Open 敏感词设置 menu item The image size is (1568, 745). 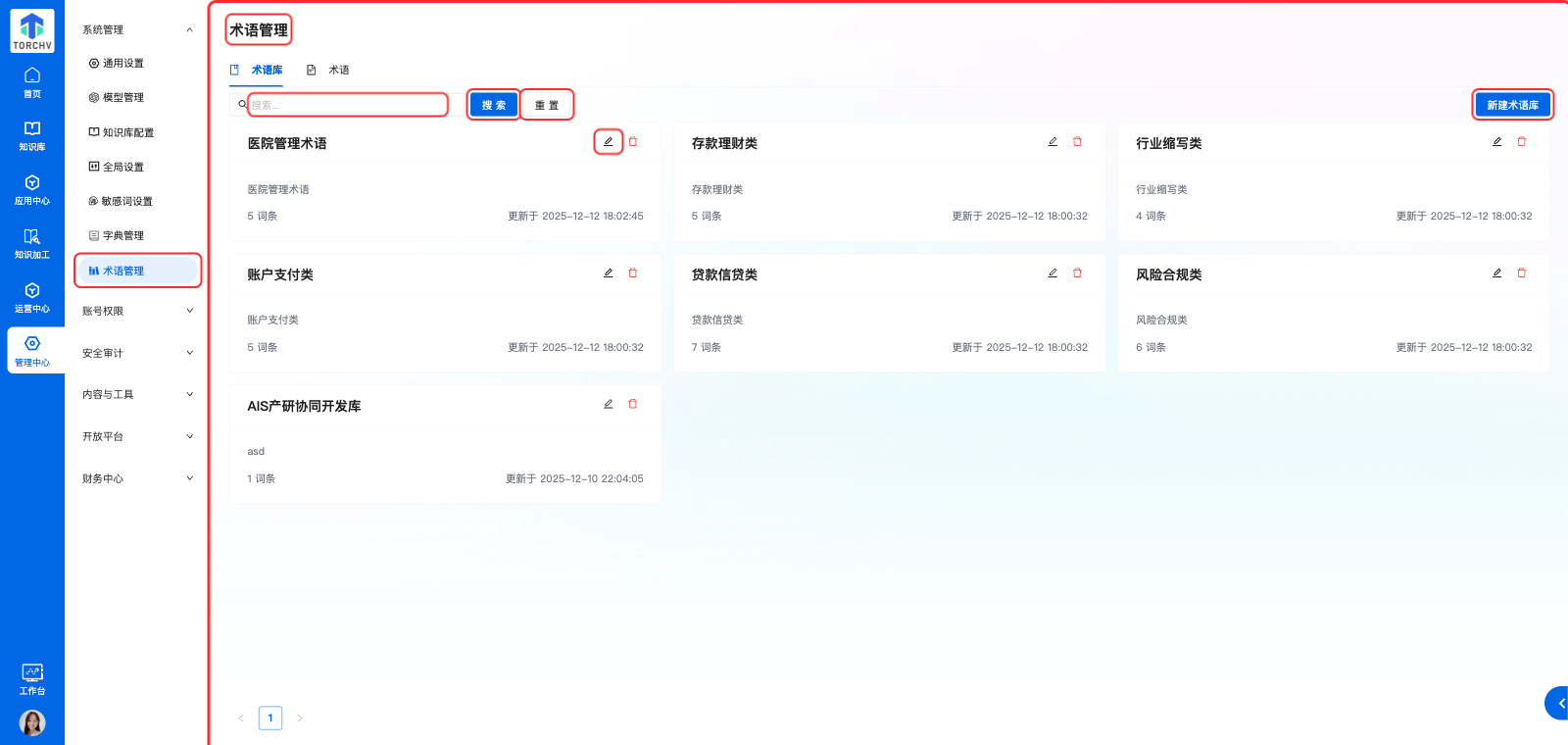coord(137,201)
